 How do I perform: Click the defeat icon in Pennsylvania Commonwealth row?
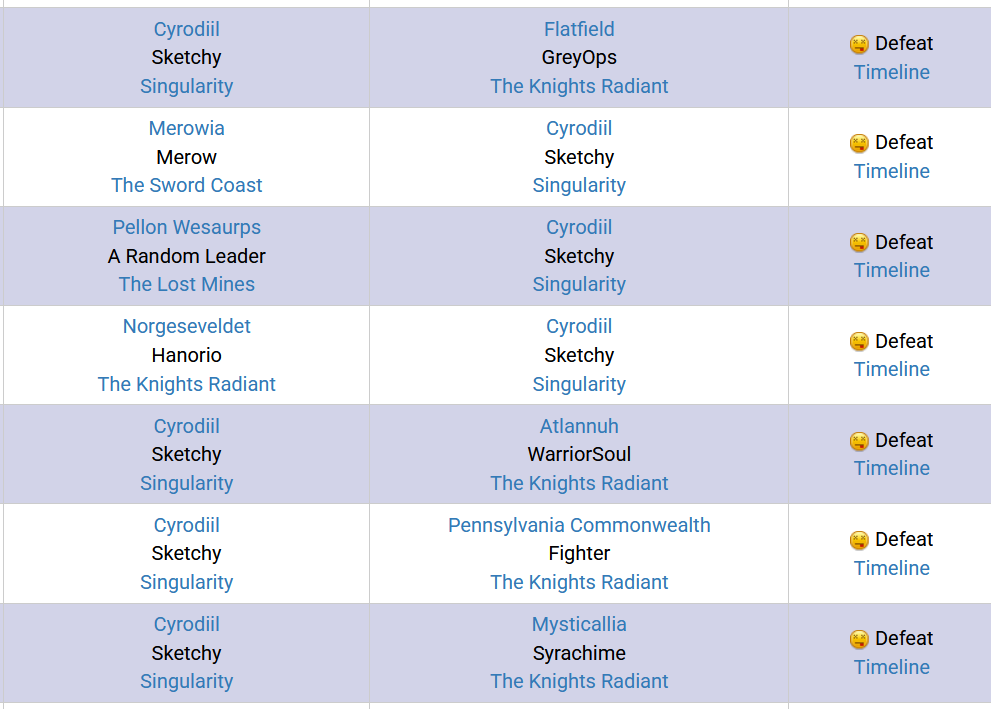click(x=859, y=540)
